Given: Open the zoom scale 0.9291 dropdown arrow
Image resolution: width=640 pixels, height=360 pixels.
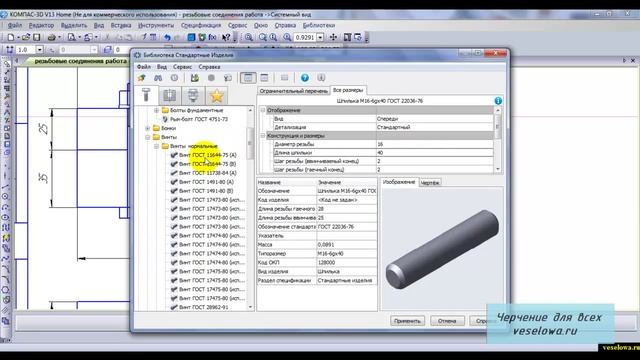Looking at the screenshot, I should [x=320, y=37].
